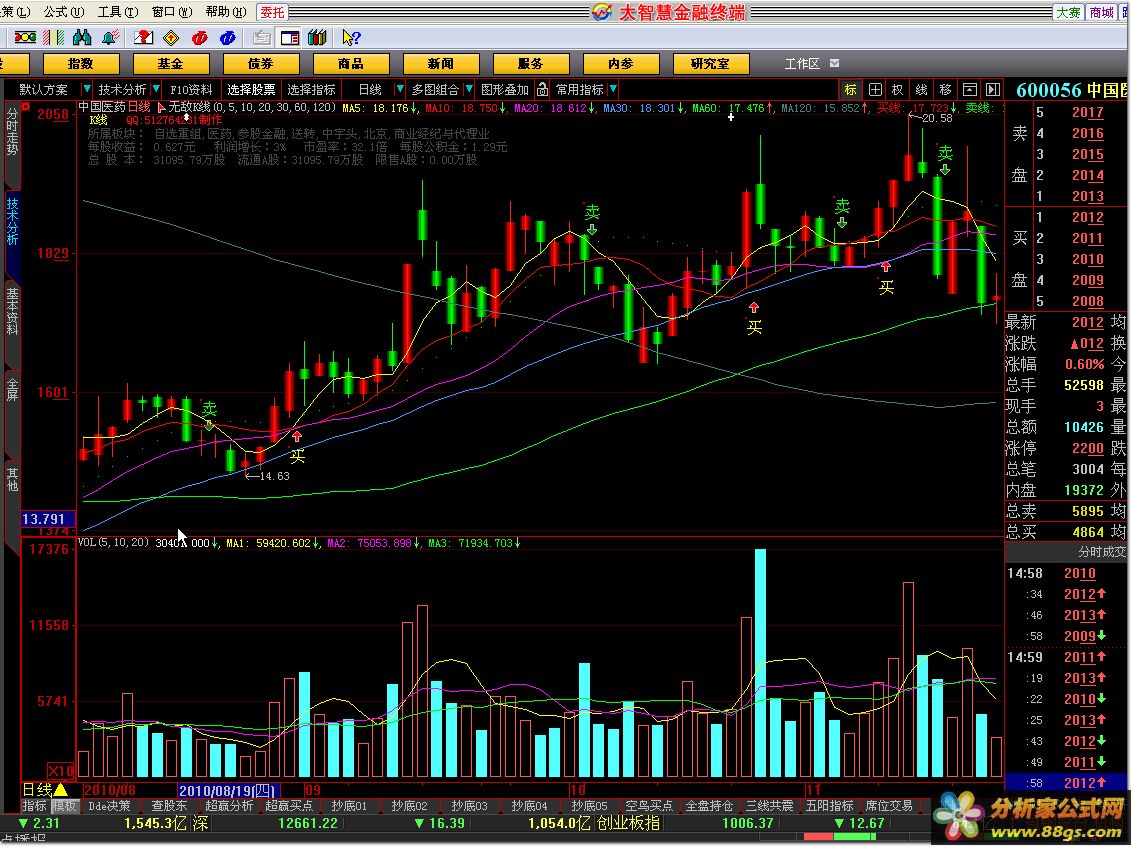Screen dimensions: 1133x847
Task: Open the books library icon
Action: coord(317,38)
